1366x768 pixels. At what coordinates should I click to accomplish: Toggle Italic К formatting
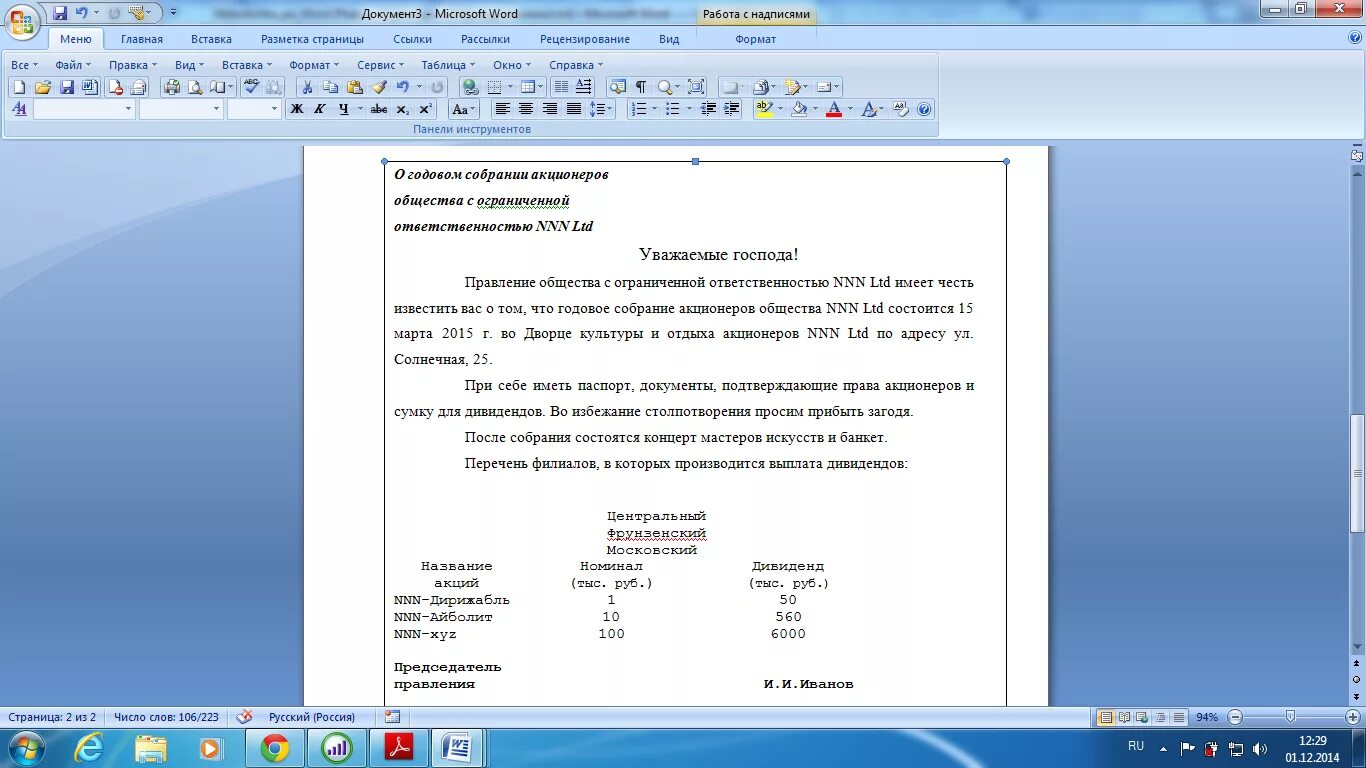[x=319, y=109]
